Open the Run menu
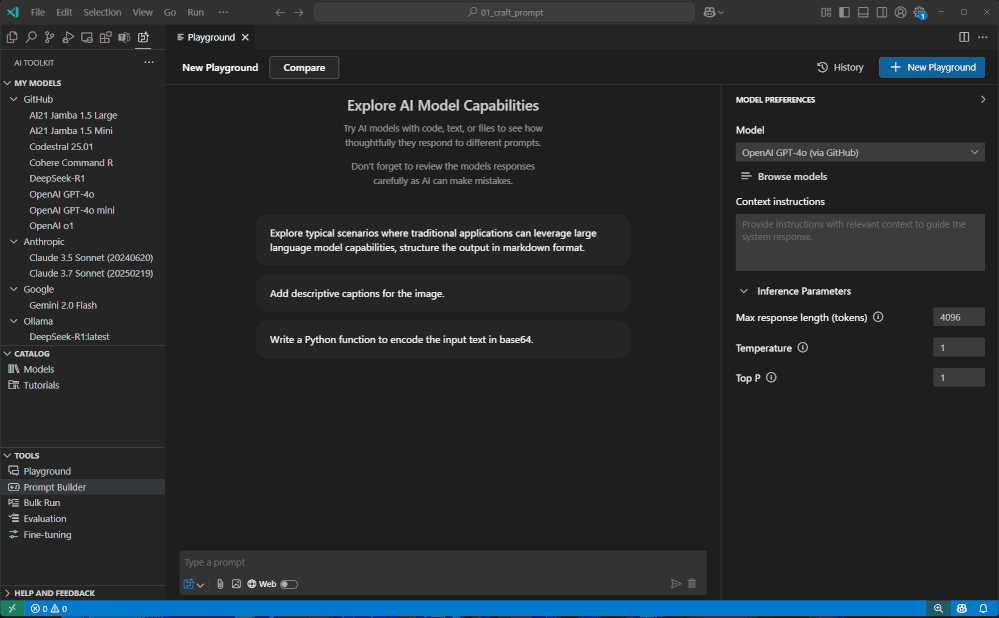The height and width of the screenshot is (618, 999). (196, 12)
